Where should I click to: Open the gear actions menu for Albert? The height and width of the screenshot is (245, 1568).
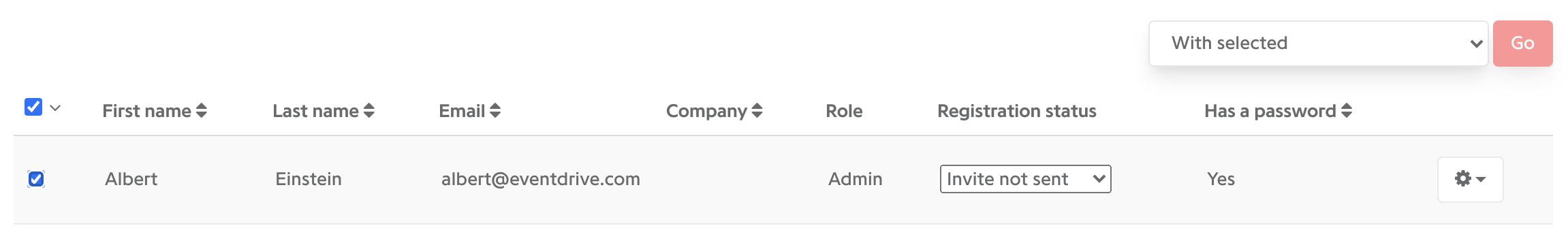click(1470, 179)
